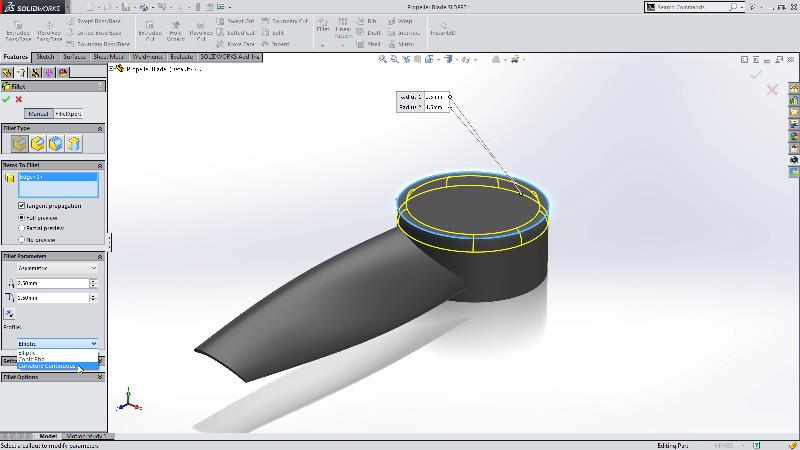800x450 pixels.
Task: Choose Elliptic from profile list
Action: (57, 353)
